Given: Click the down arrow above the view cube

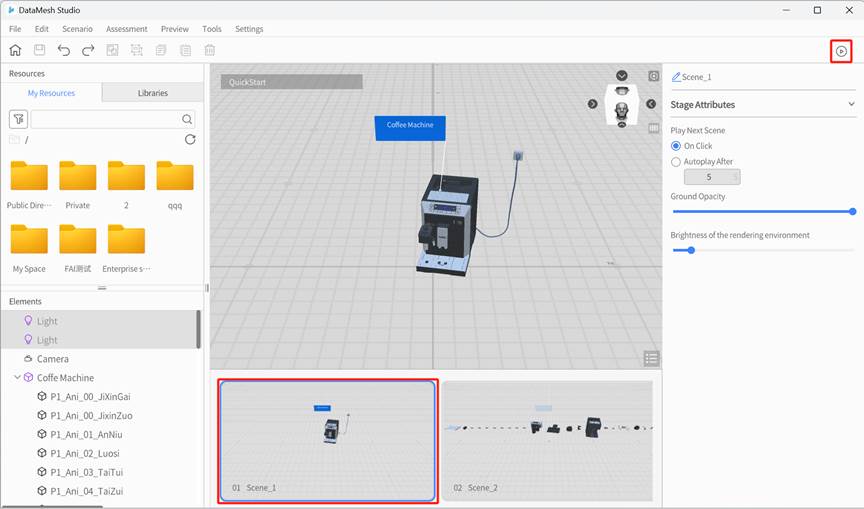Looking at the screenshot, I should [622, 76].
